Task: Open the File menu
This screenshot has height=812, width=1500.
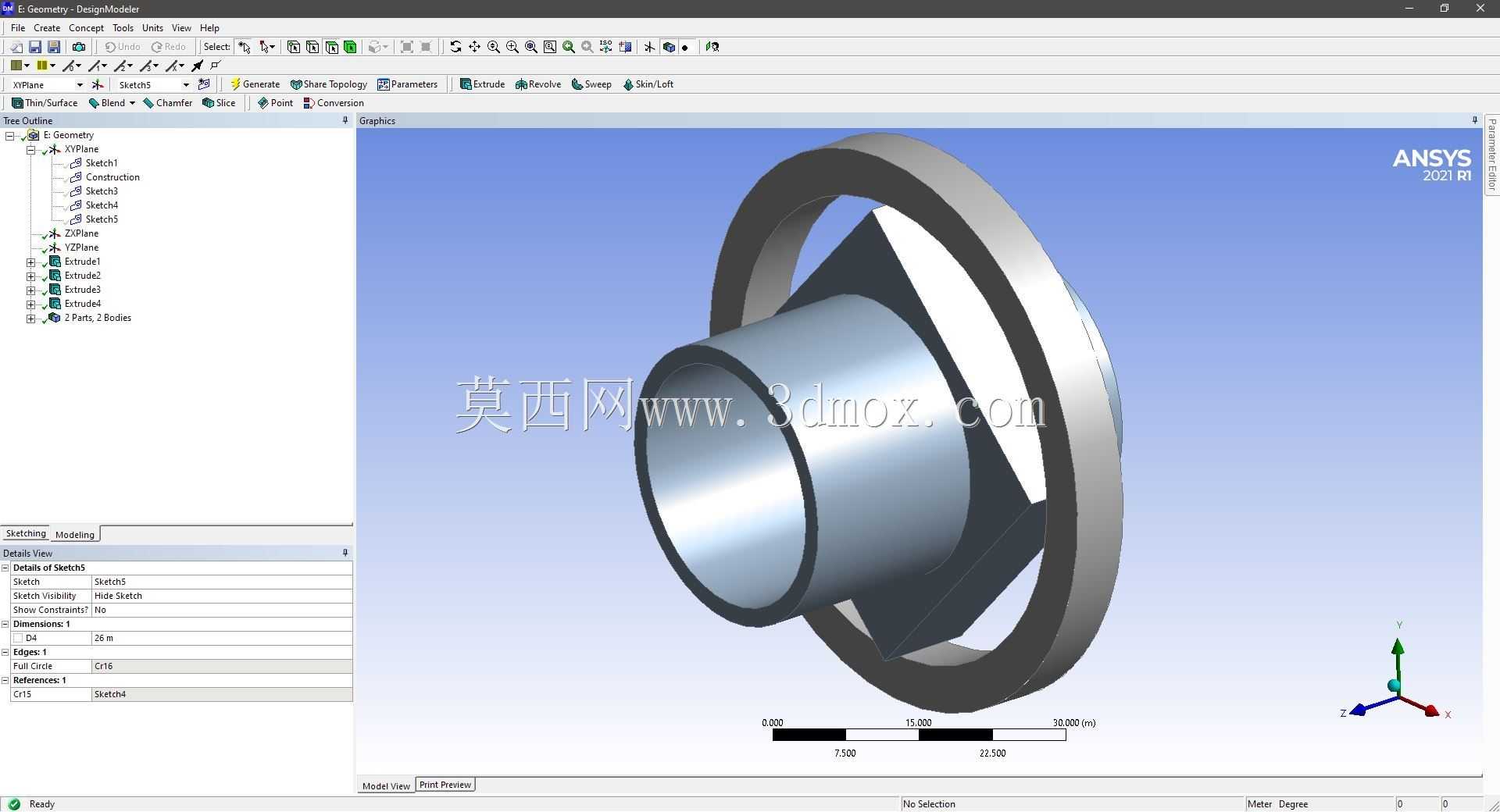Action: coord(18,27)
